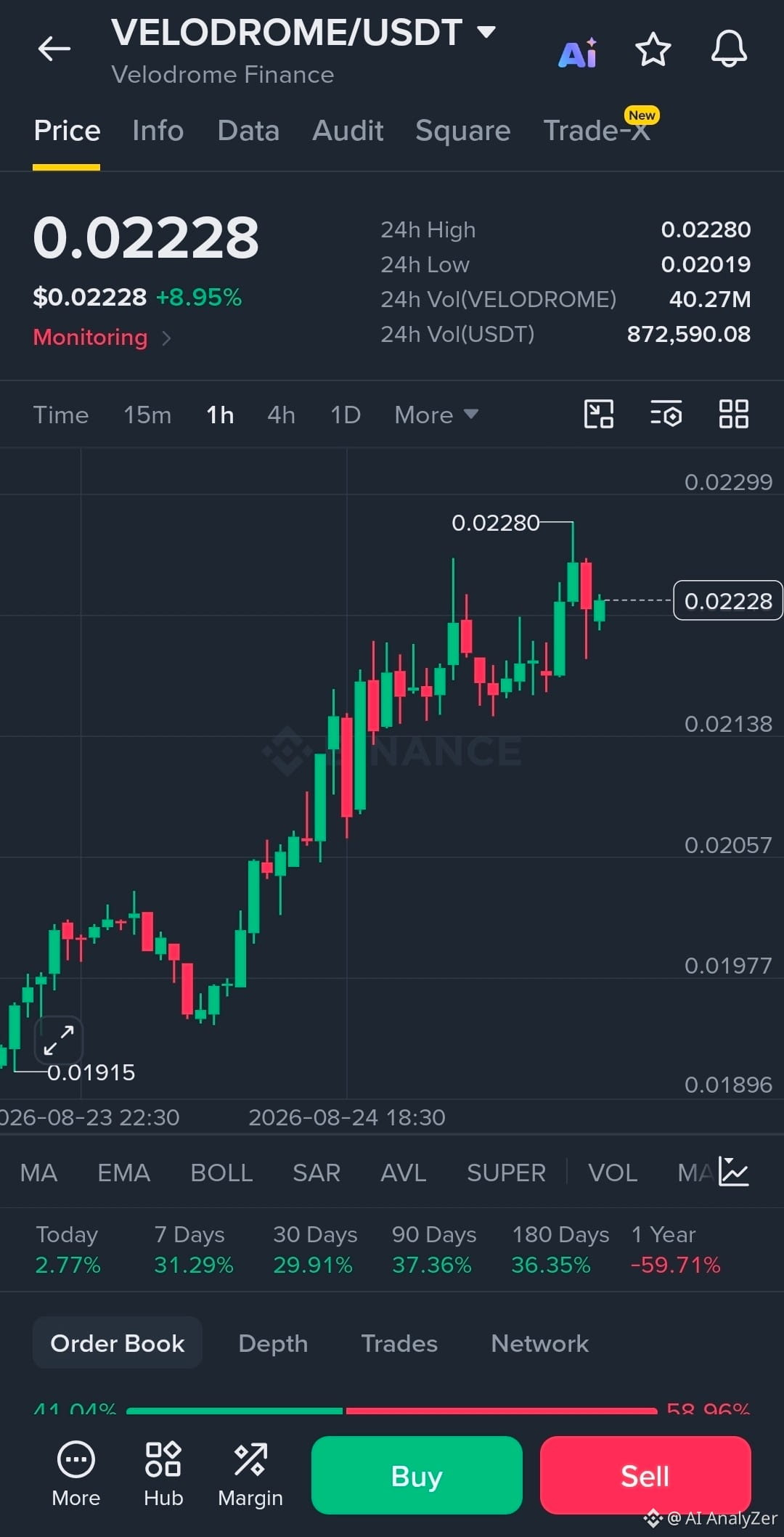Tap the 30 Days 29.91% performance value
This screenshot has width=784, height=1537.
click(313, 1265)
